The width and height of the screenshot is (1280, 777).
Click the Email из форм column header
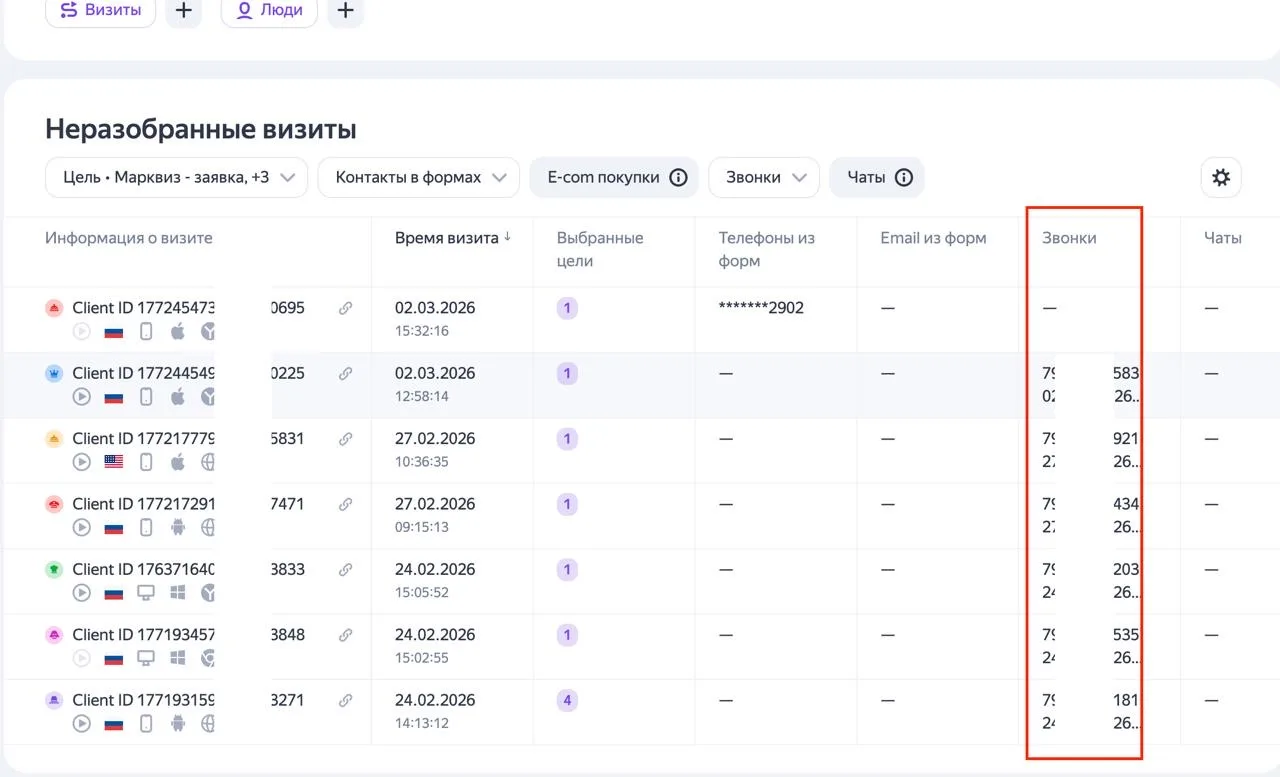point(933,238)
